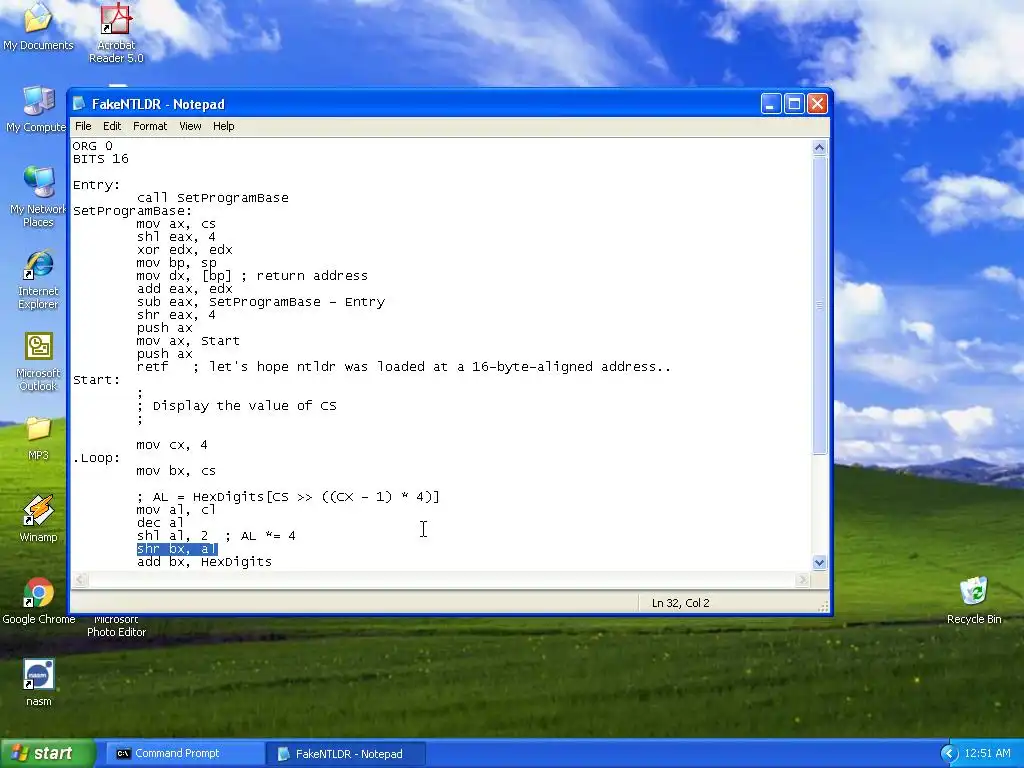Launch Acrobat Reader 5.0 from the desktop

point(116,33)
